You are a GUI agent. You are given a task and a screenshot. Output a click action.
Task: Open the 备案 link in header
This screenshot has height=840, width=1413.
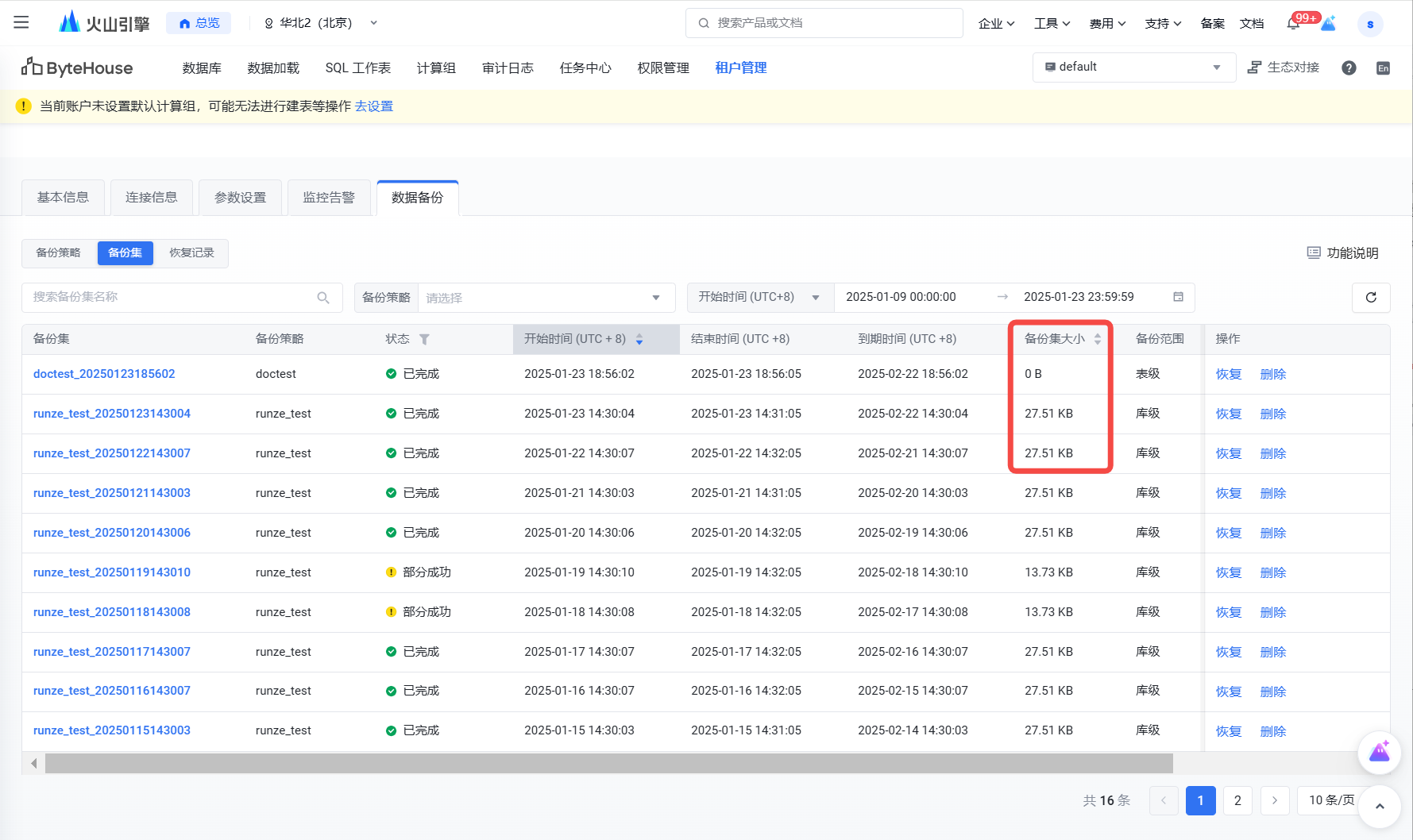pos(1212,23)
